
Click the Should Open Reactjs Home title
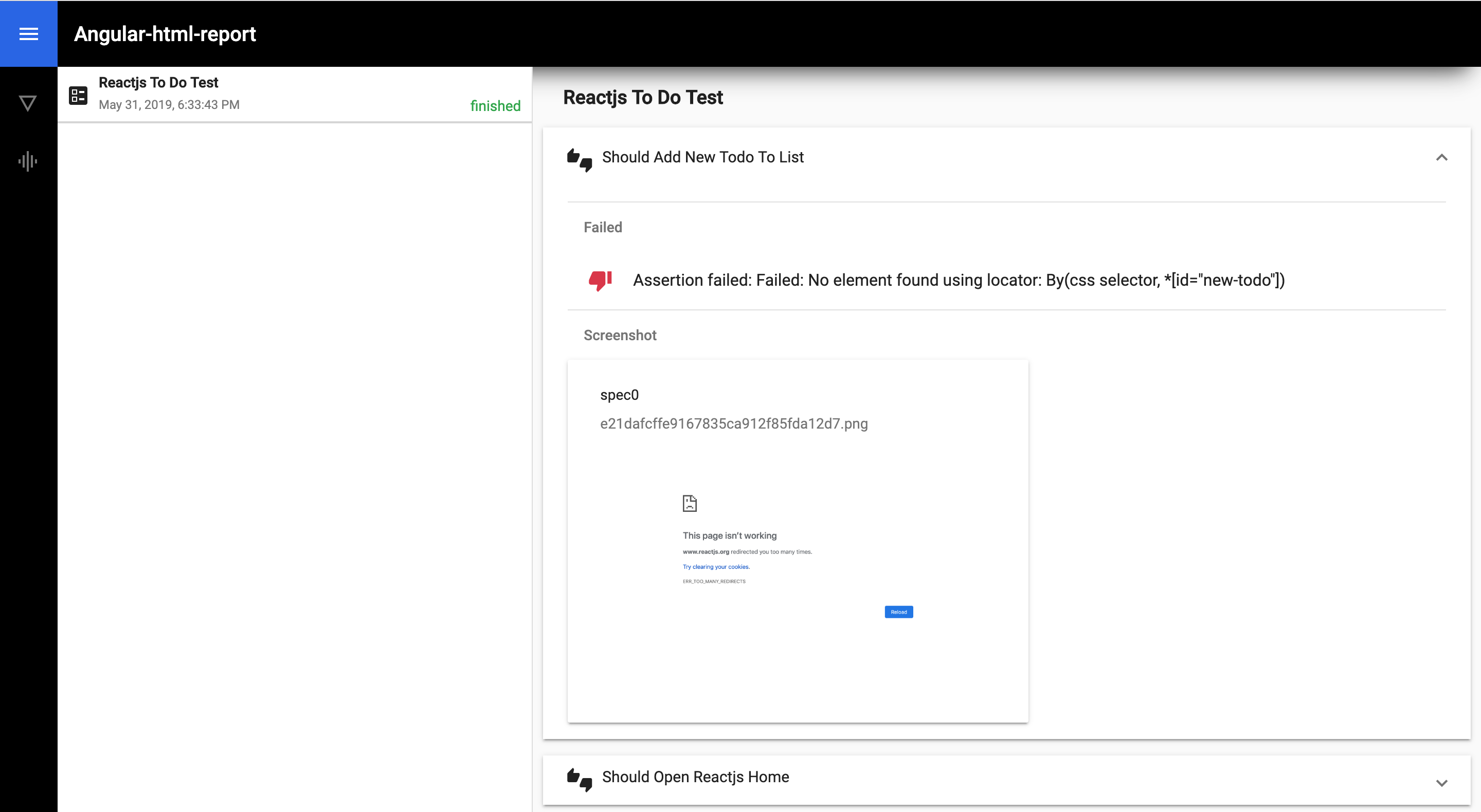point(695,777)
